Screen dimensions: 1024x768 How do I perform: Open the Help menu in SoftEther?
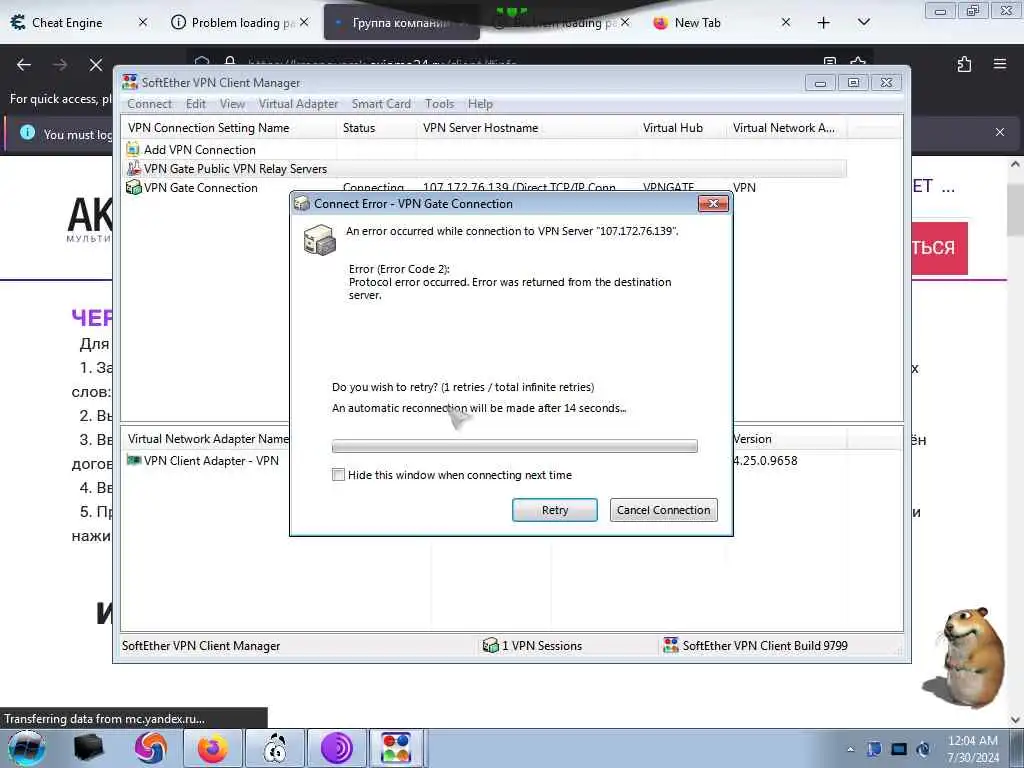point(480,104)
